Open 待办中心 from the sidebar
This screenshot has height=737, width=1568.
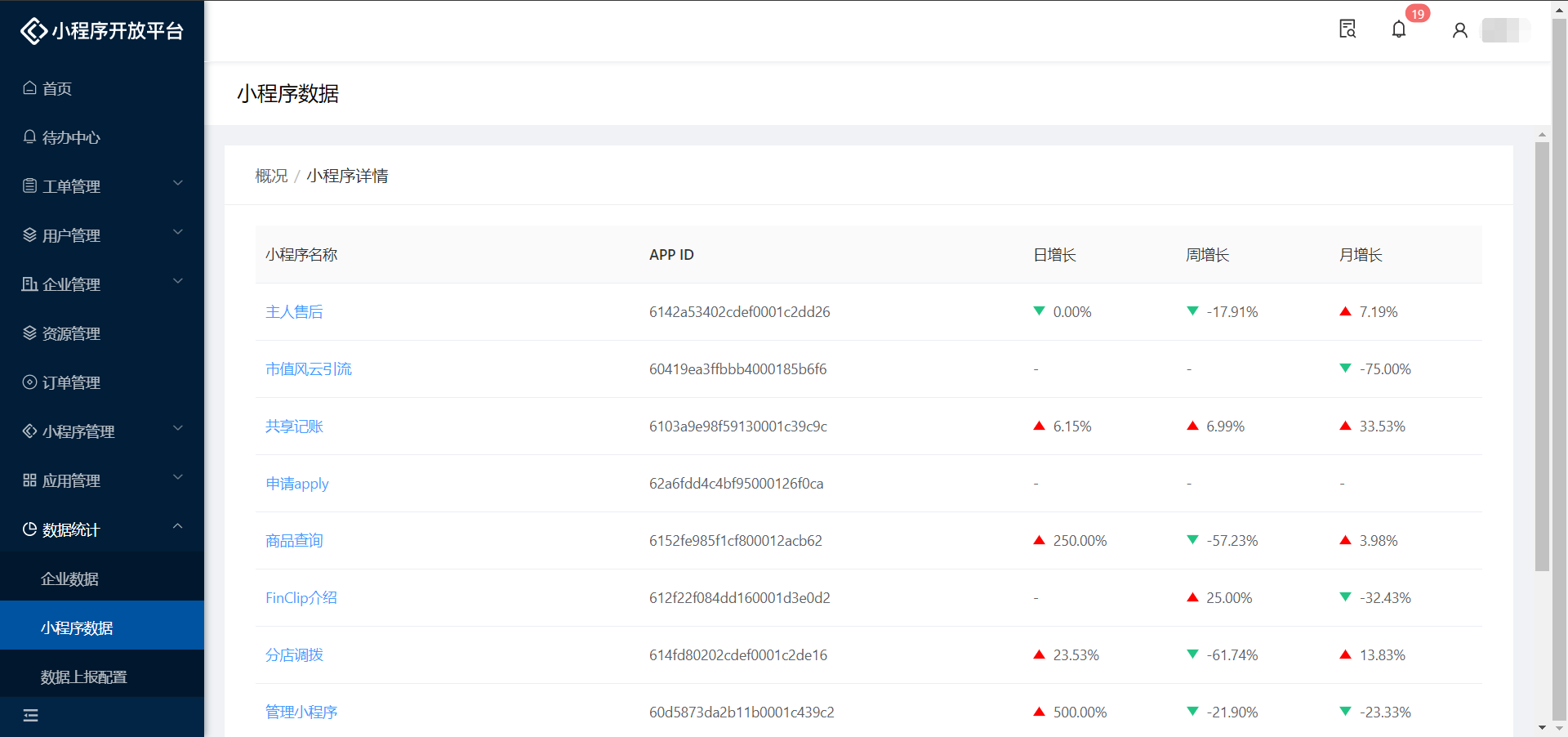(71, 137)
